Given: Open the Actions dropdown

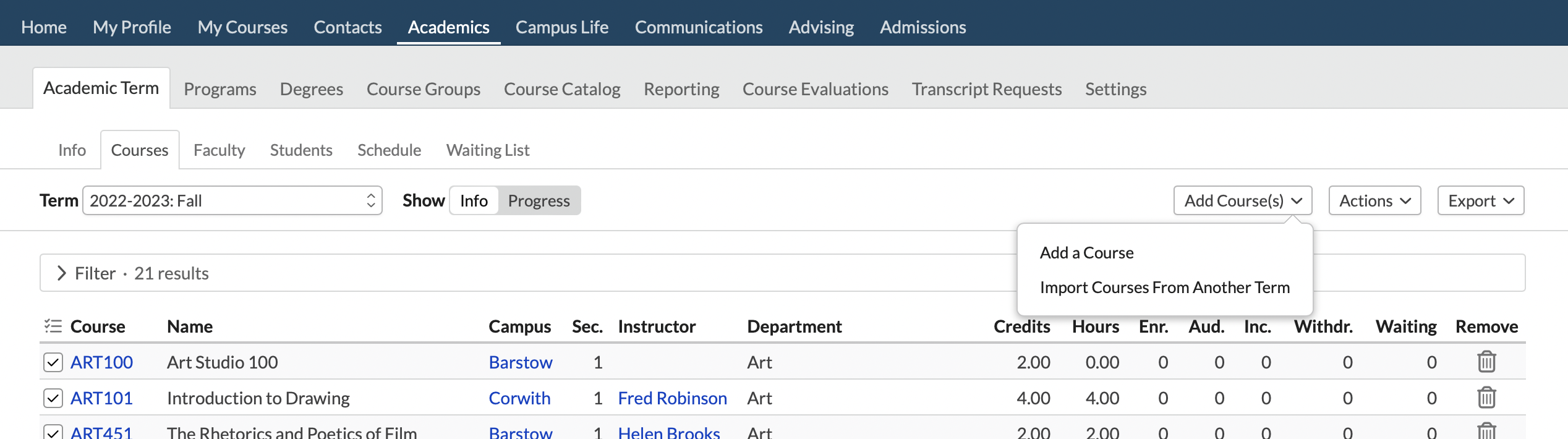Looking at the screenshot, I should [x=1374, y=201].
